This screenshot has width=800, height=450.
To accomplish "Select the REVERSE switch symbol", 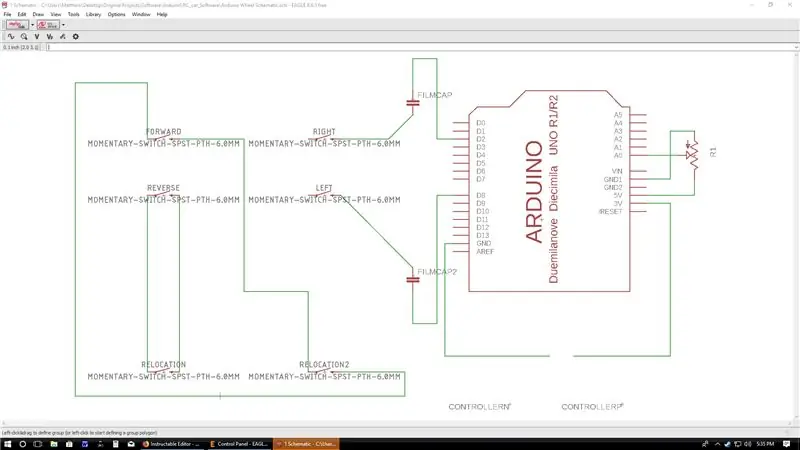I will (163, 195).
